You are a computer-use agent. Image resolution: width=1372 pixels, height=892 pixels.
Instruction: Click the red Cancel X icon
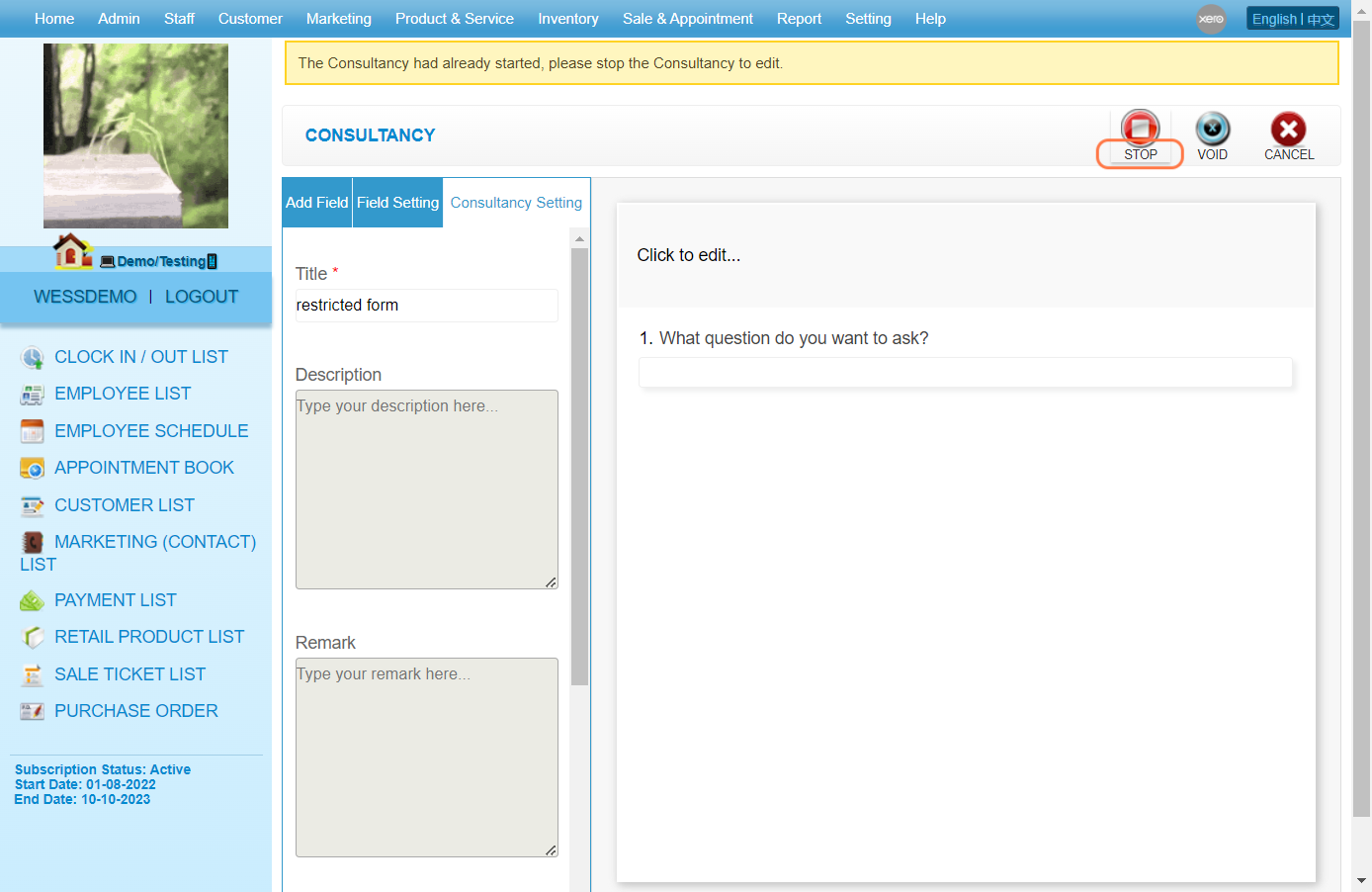tap(1288, 129)
